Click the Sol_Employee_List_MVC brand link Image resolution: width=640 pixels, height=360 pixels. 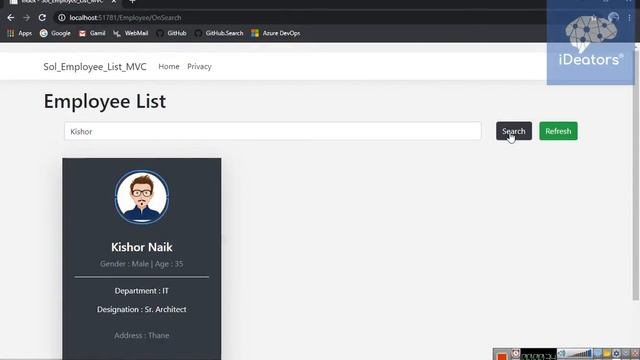click(95, 67)
